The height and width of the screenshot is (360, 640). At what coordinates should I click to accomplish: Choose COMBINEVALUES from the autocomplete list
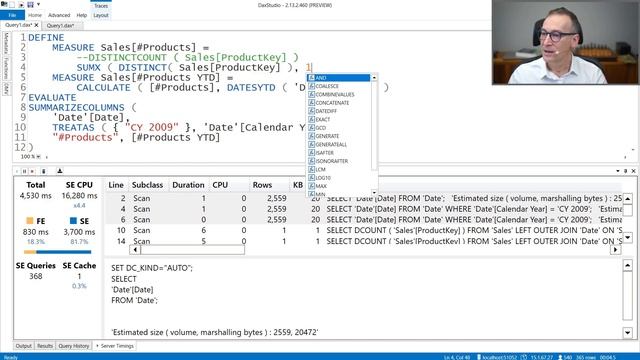click(339, 94)
